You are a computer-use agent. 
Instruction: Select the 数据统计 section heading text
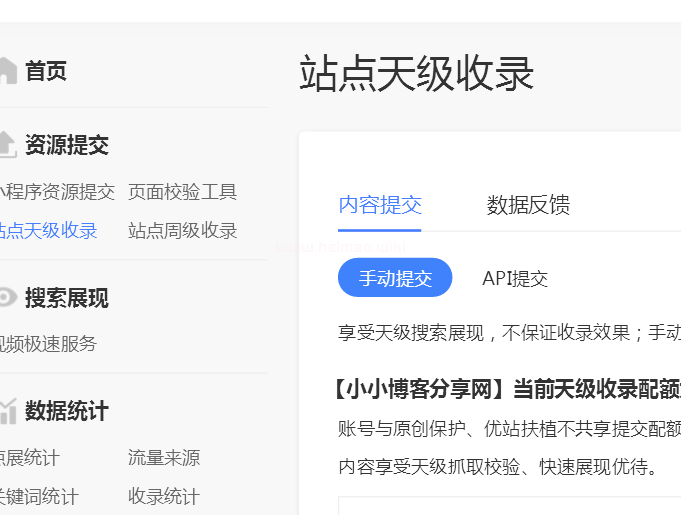(x=67, y=411)
